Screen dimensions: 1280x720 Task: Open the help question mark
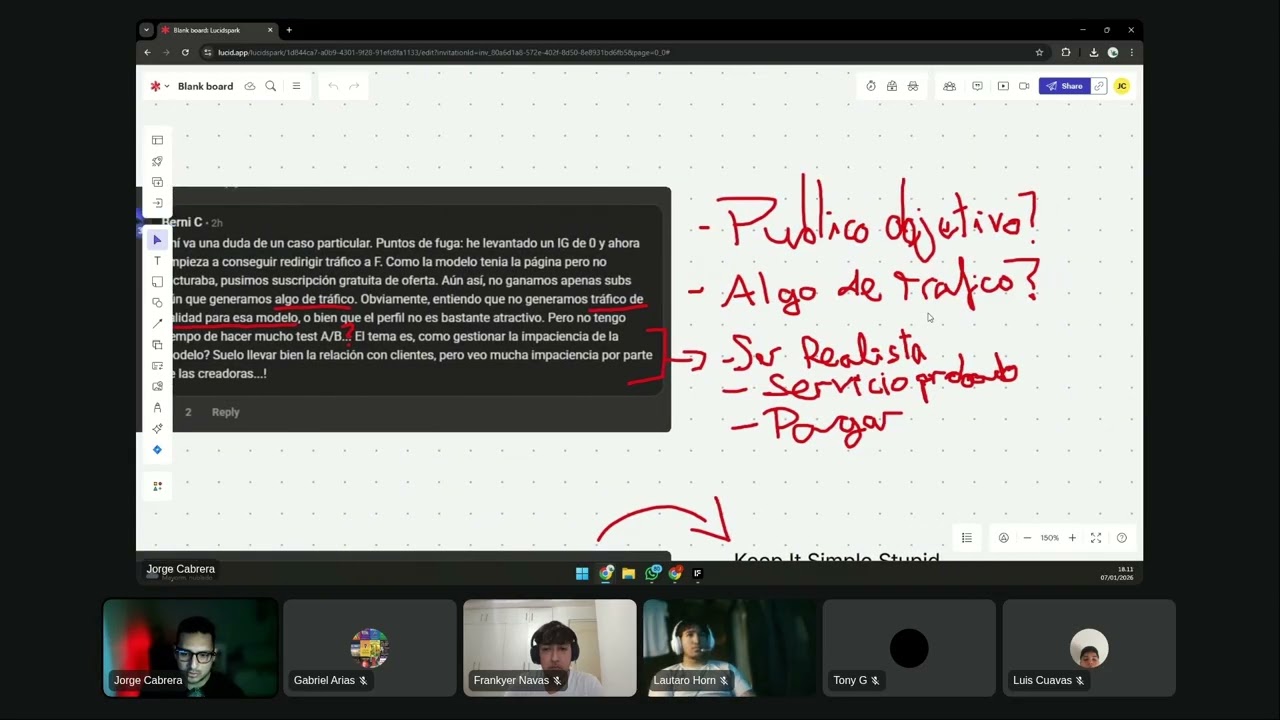coord(1122,538)
